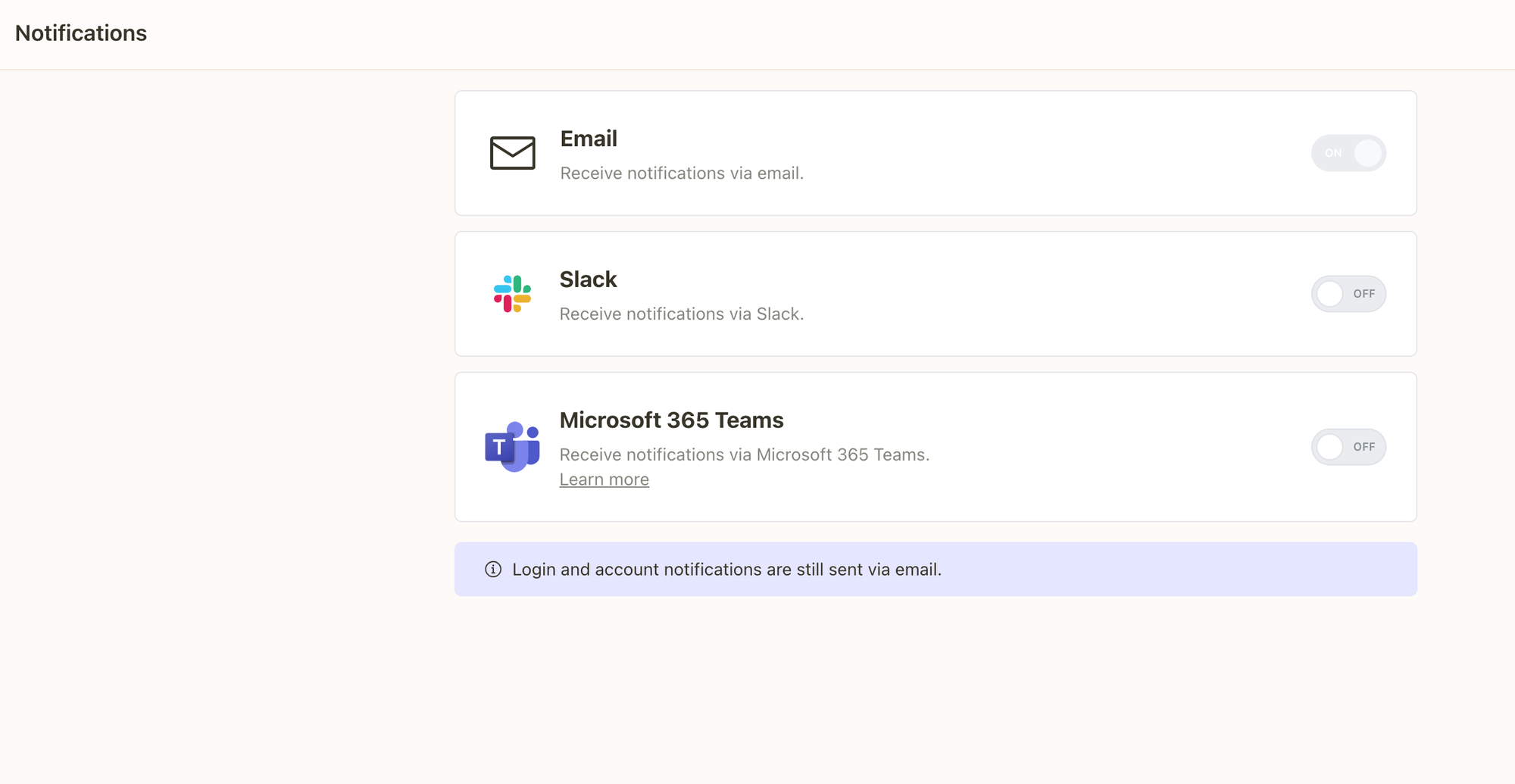Screen dimensions: 1515x784
Task: Click the 'Receive notifications via email' description
Action: 682,173
